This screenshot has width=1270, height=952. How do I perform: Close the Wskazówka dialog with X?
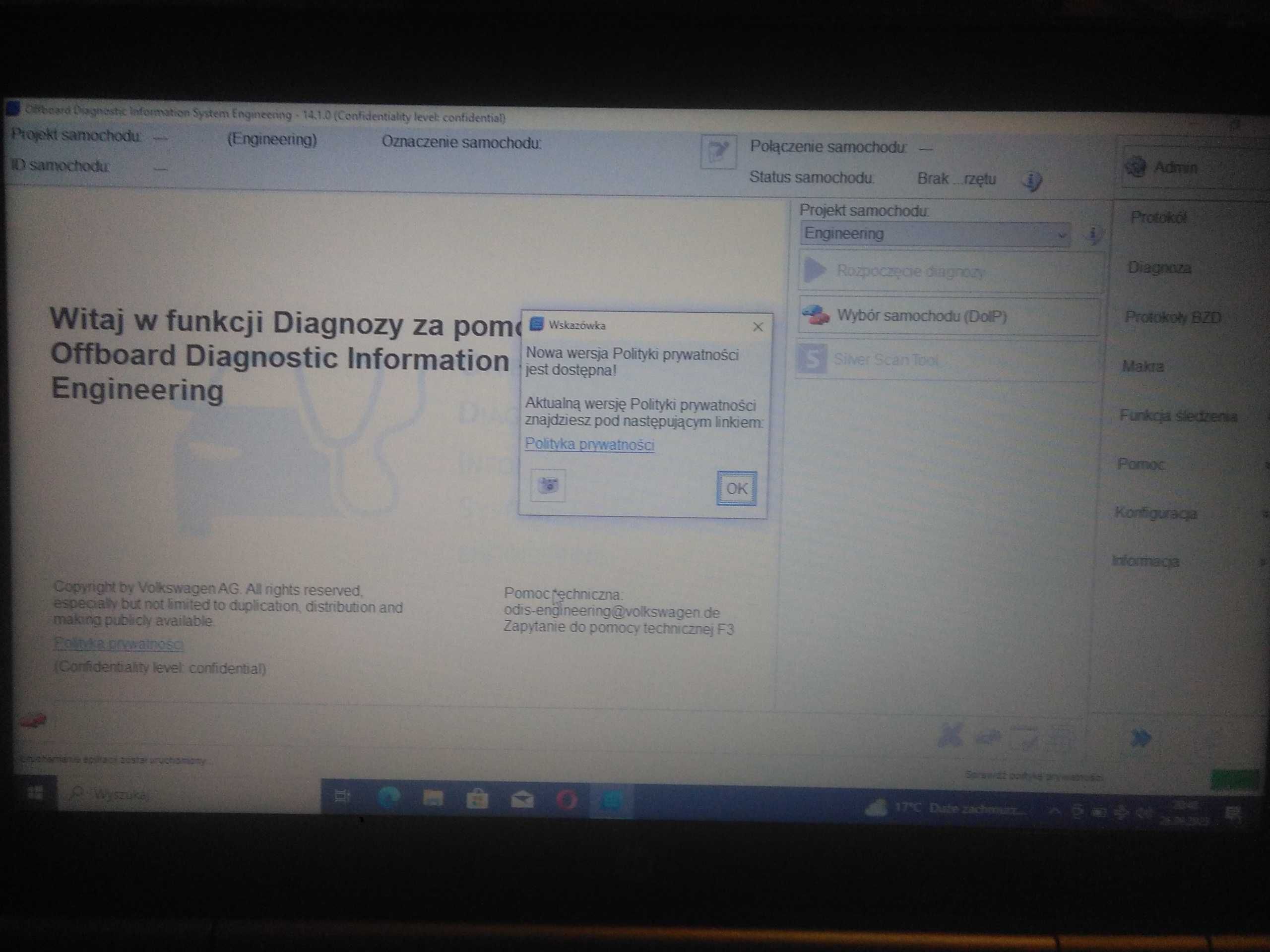click(758, 327)
